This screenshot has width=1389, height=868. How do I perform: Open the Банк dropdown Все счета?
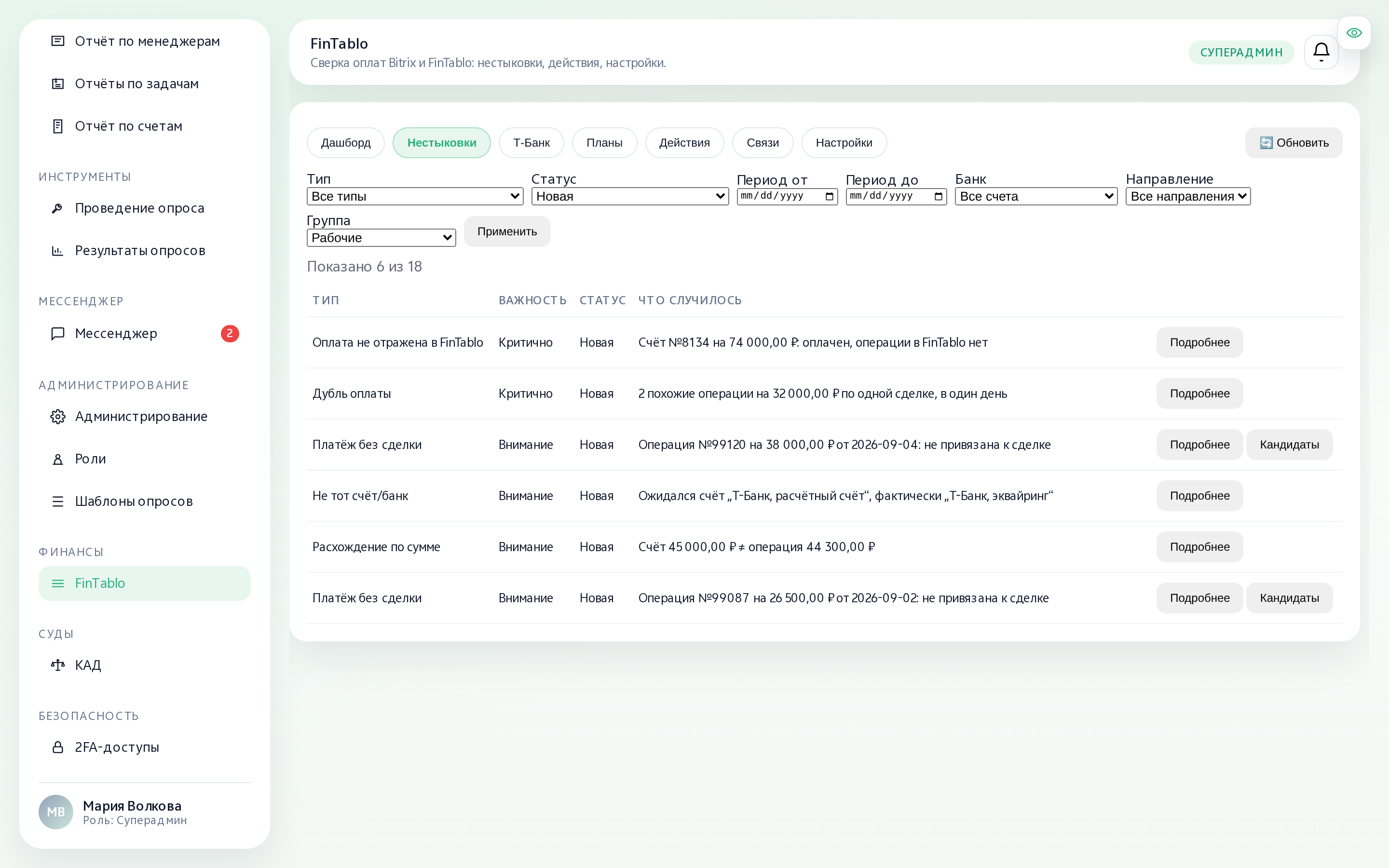(x=1036, y=196)
